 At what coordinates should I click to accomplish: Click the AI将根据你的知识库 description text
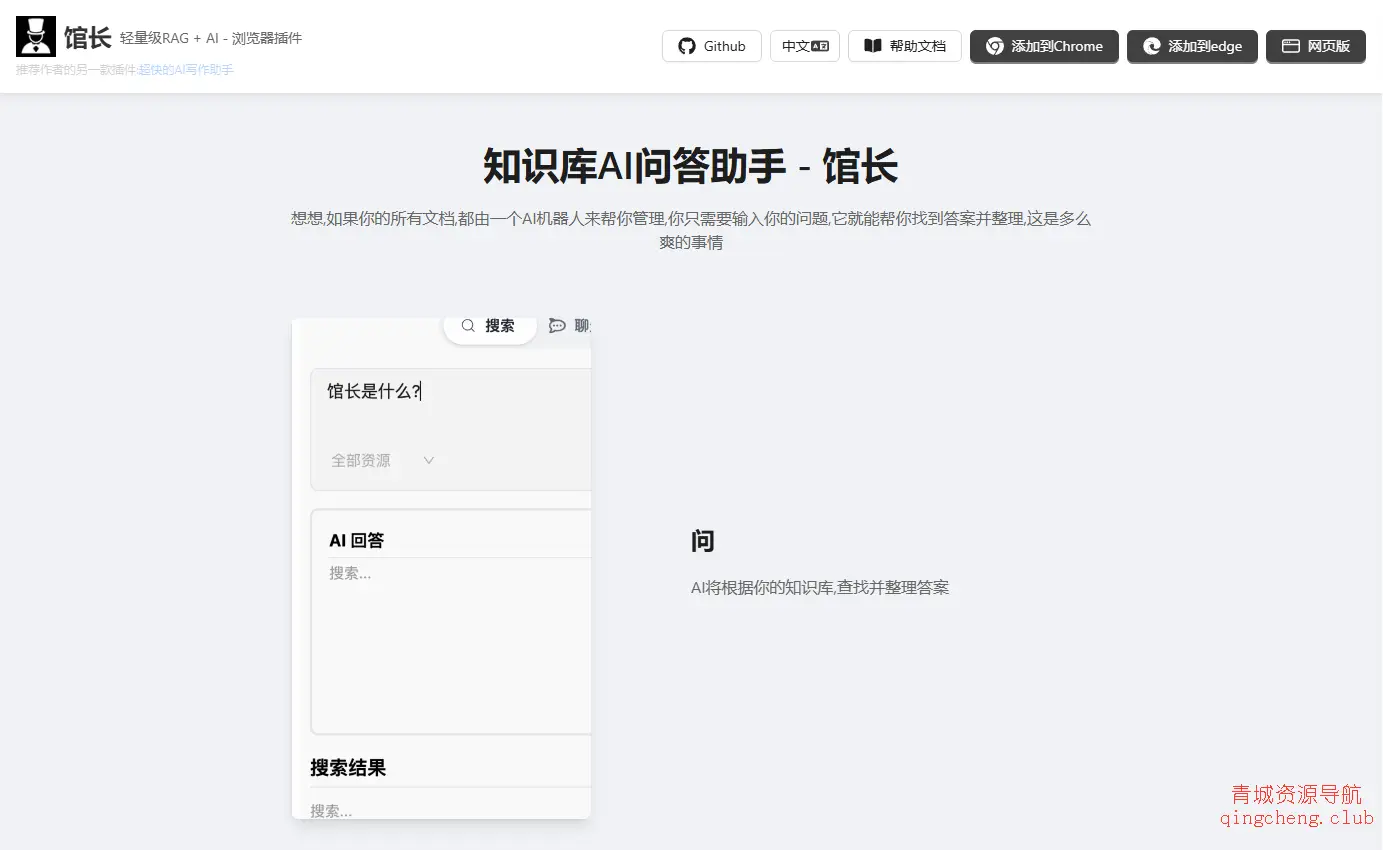click(819, 588)
